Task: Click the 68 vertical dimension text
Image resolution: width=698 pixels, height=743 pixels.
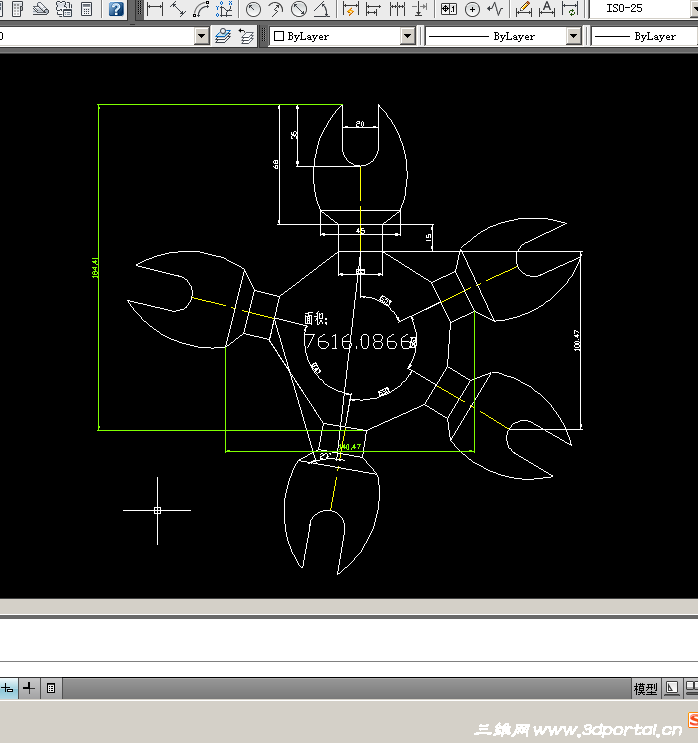Action: pyautogui.click(x=276, y=164)
